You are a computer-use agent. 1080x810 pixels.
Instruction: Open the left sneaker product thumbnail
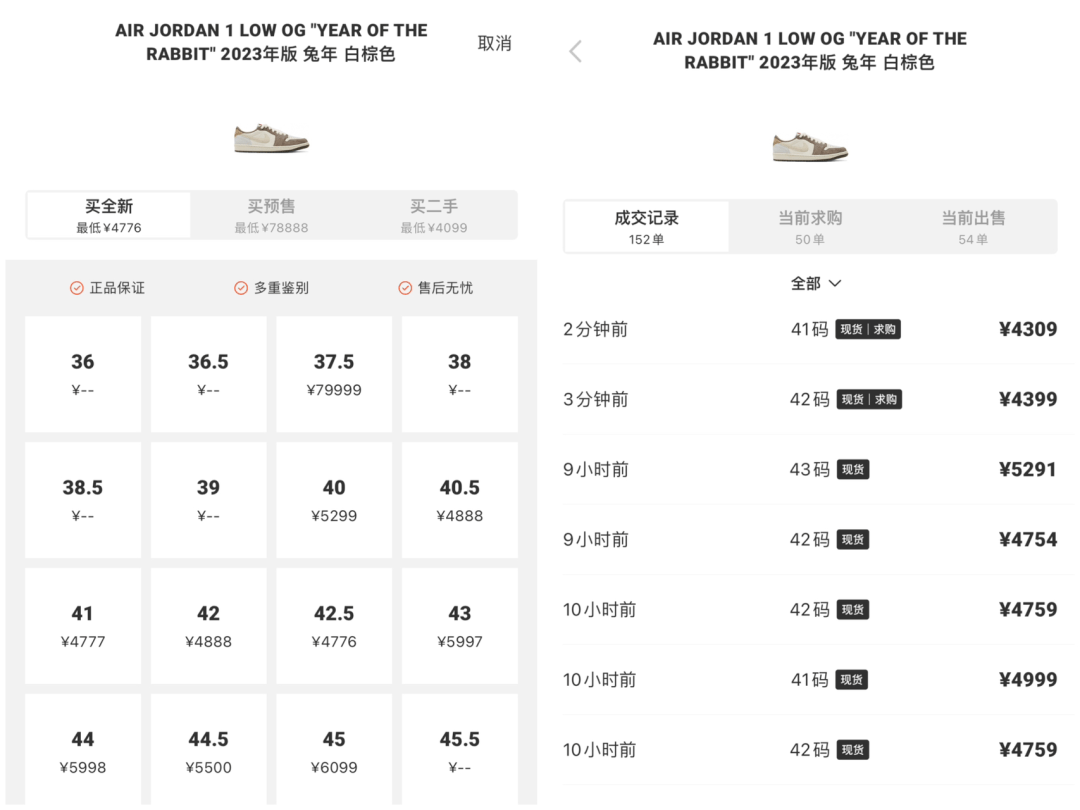[x=271, y=138]
